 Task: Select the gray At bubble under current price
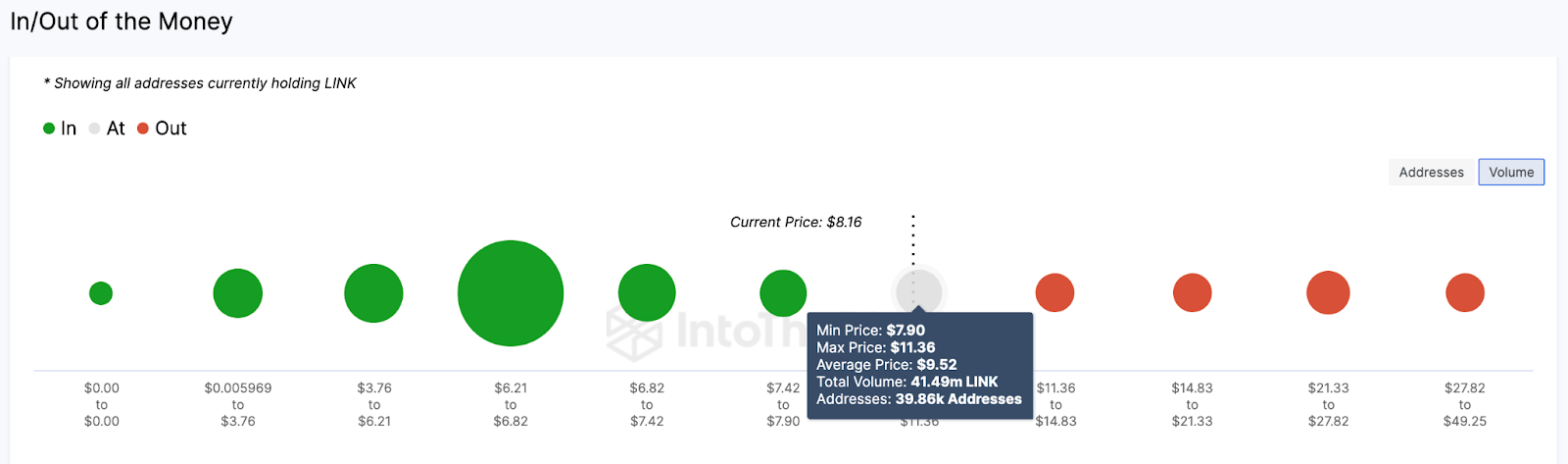pos(919,291)
